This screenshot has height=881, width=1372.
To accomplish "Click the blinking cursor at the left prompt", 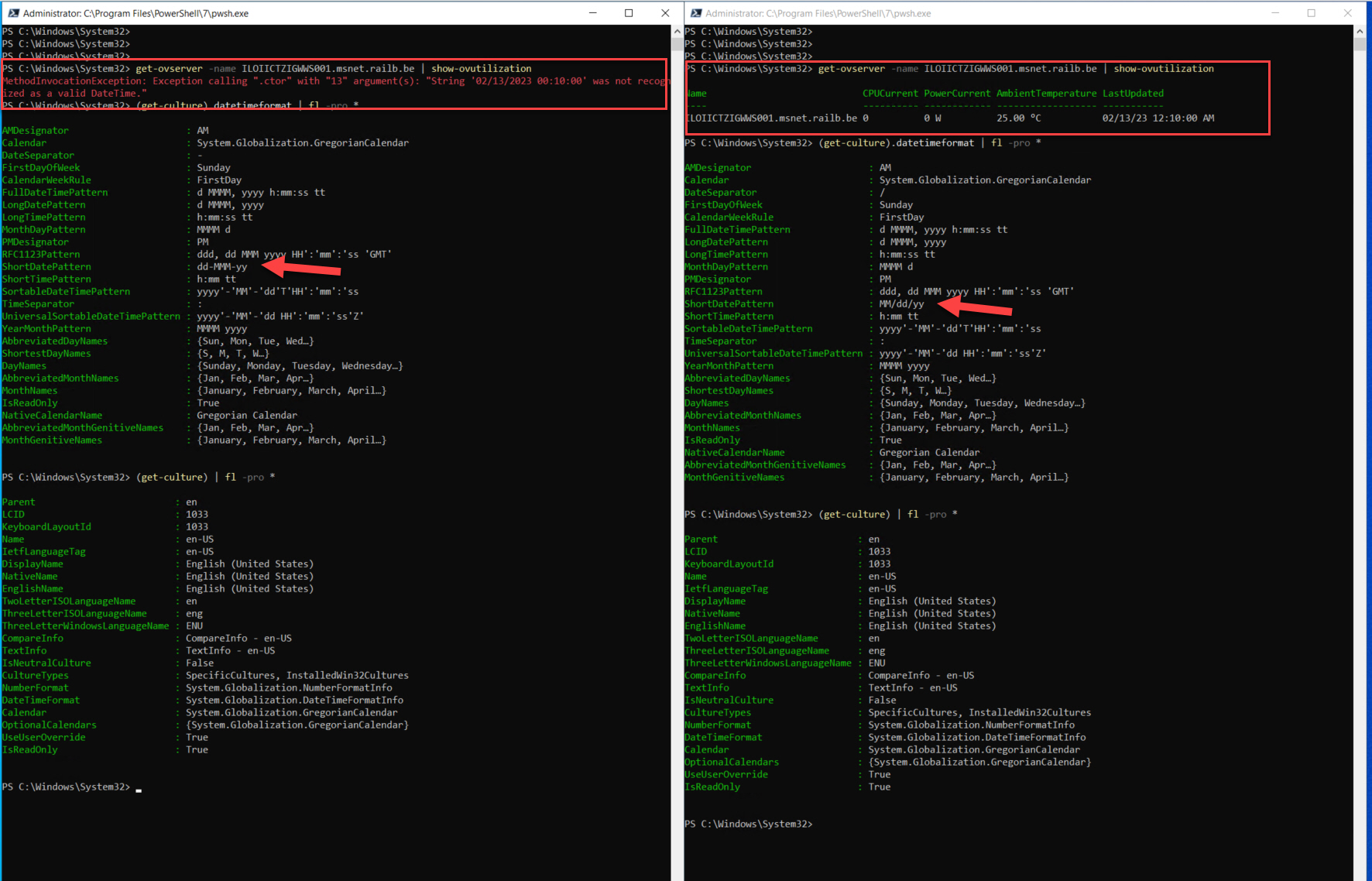I will click(139, 790).
